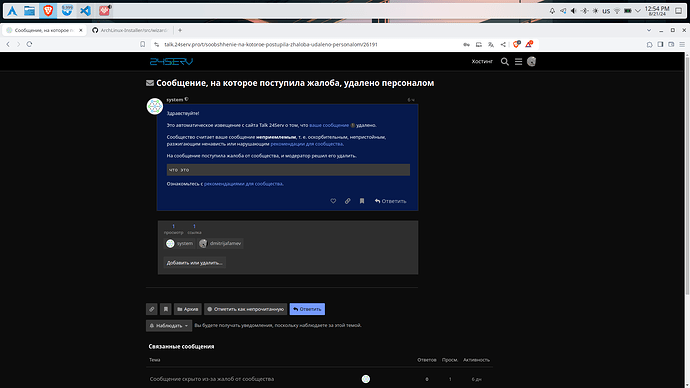690x388 pixels.
Task: Click the URL address field
Action: coord(308,44)
